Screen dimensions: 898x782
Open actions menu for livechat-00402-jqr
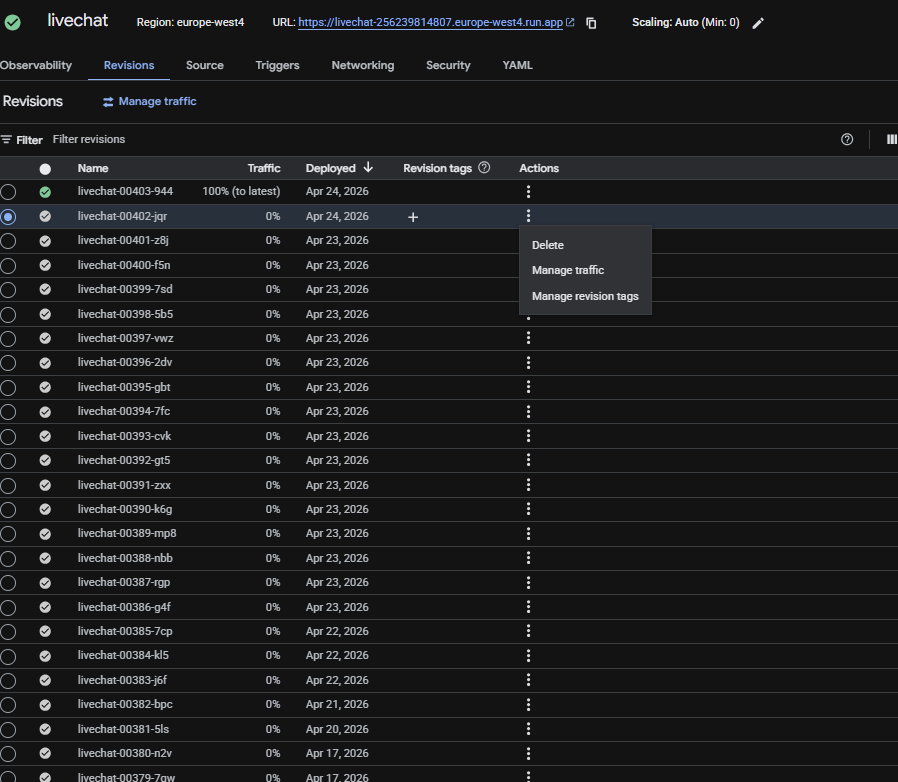[528, 216]
